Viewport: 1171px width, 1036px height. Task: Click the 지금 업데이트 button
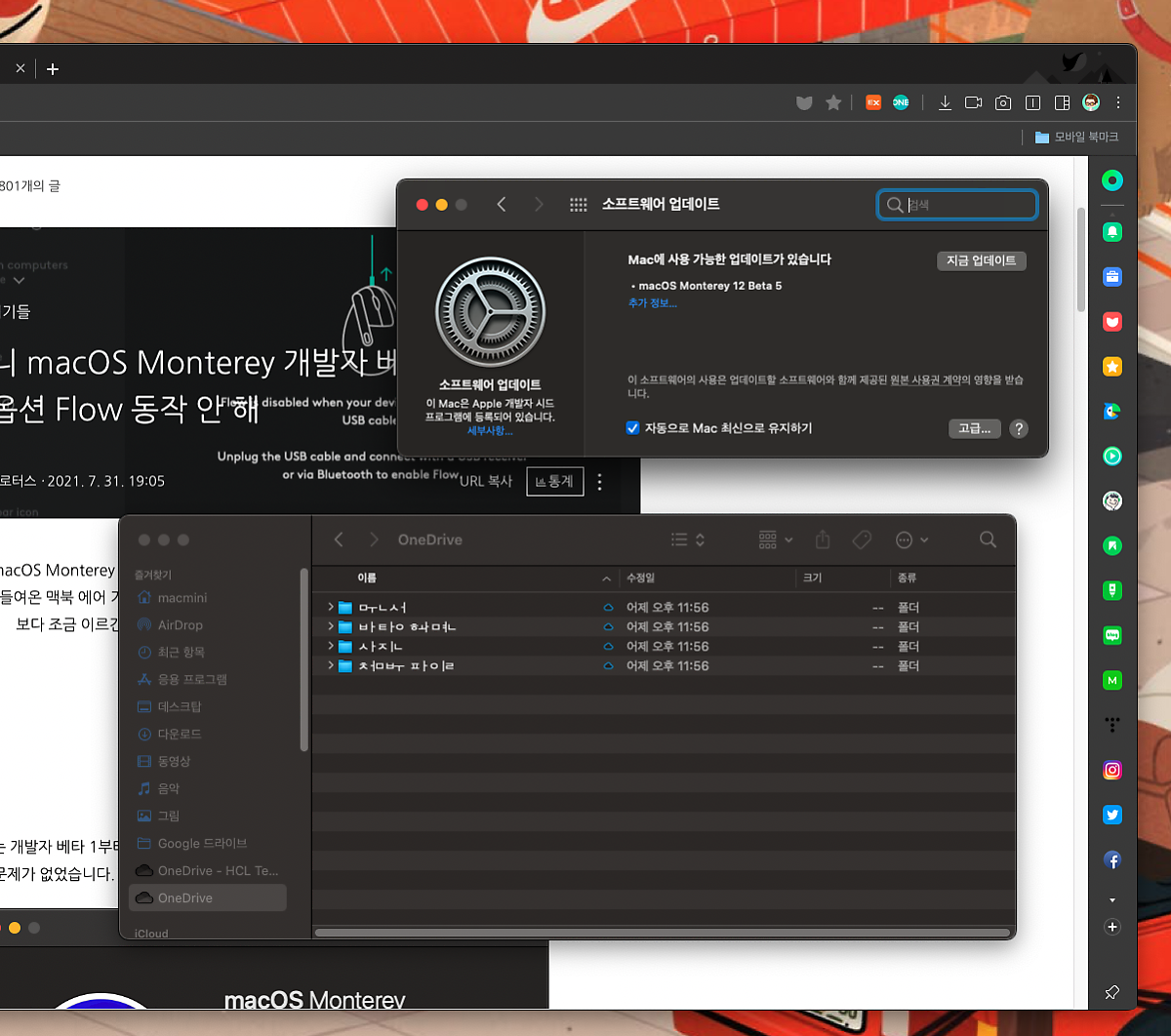(981, 260)
